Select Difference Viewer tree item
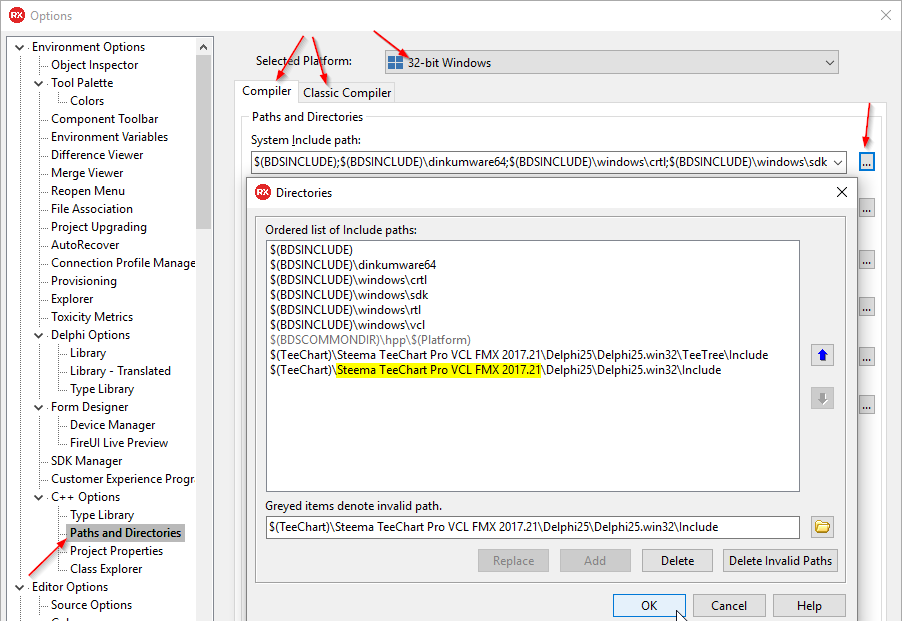The image size is (902, 621). 97,155
